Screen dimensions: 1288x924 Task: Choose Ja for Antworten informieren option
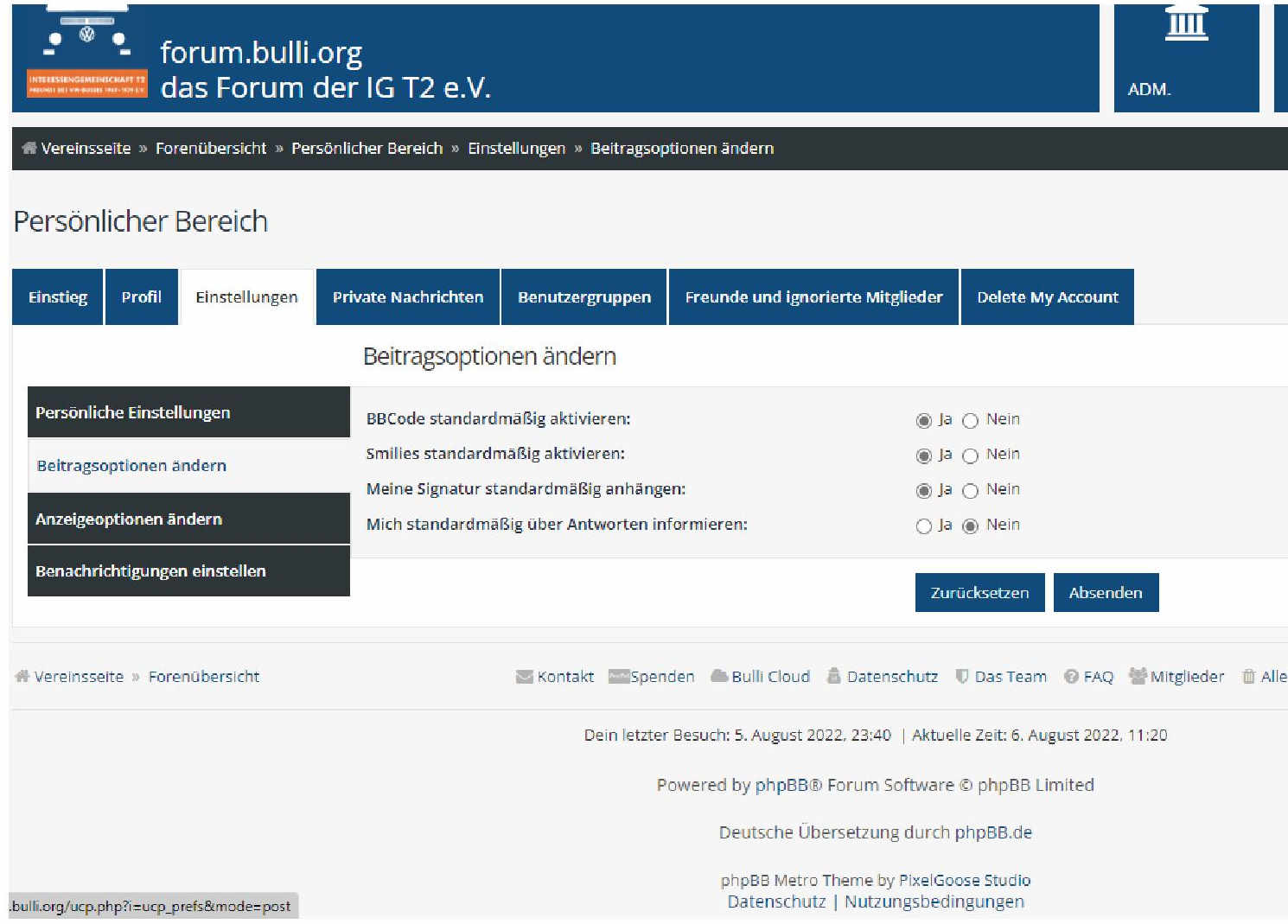coord(923,526)
